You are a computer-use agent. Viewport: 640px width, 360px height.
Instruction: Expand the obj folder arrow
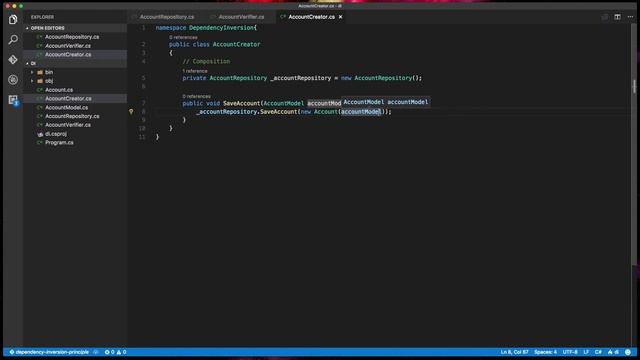point(32,81)
